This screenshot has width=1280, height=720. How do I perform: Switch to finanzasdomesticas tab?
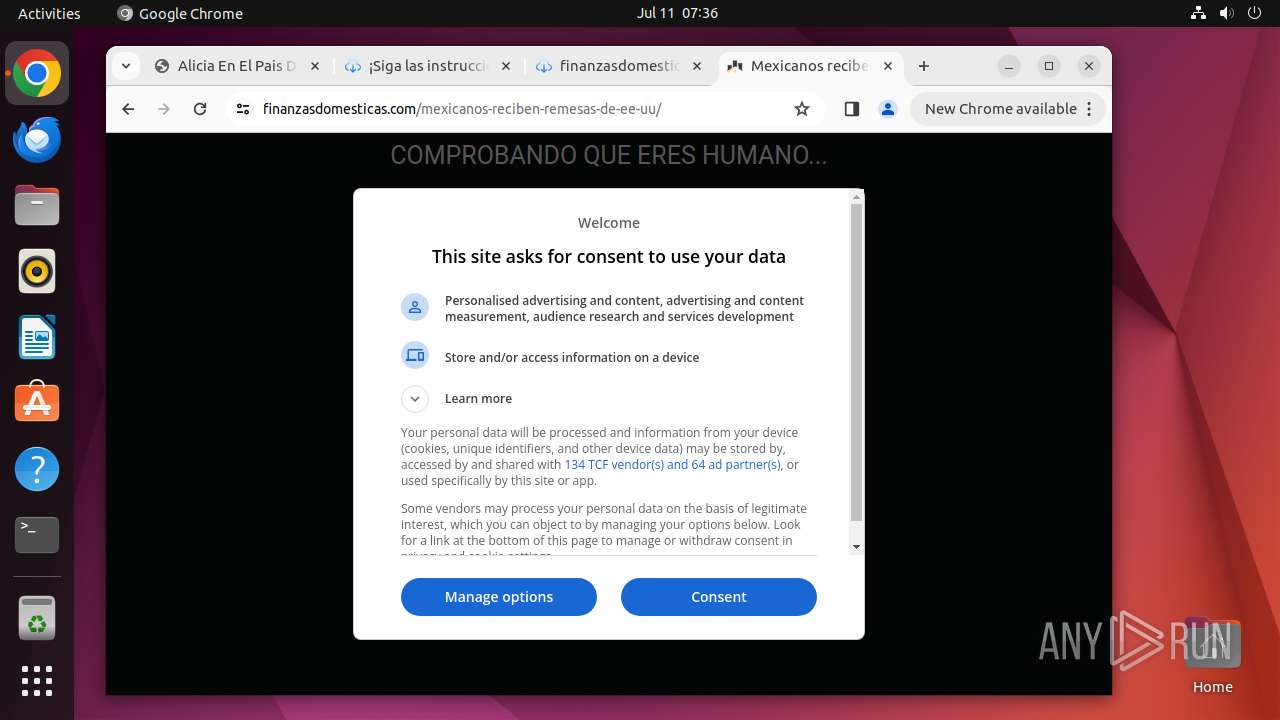point(619,66)
